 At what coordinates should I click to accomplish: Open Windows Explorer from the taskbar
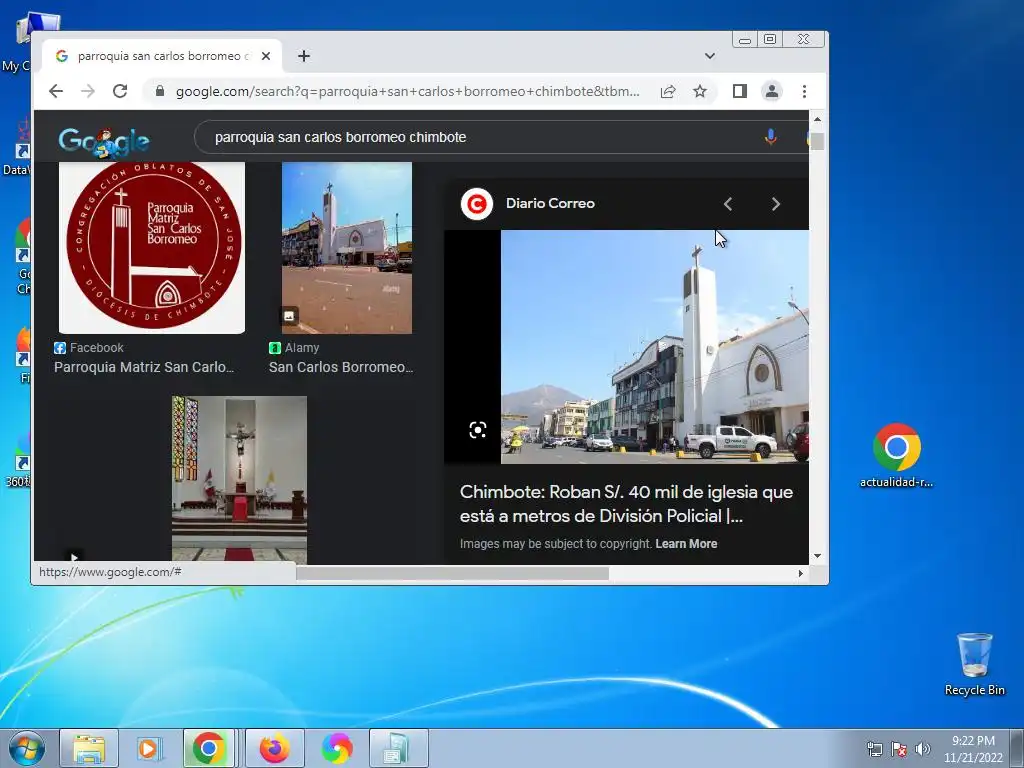point(89,748)
